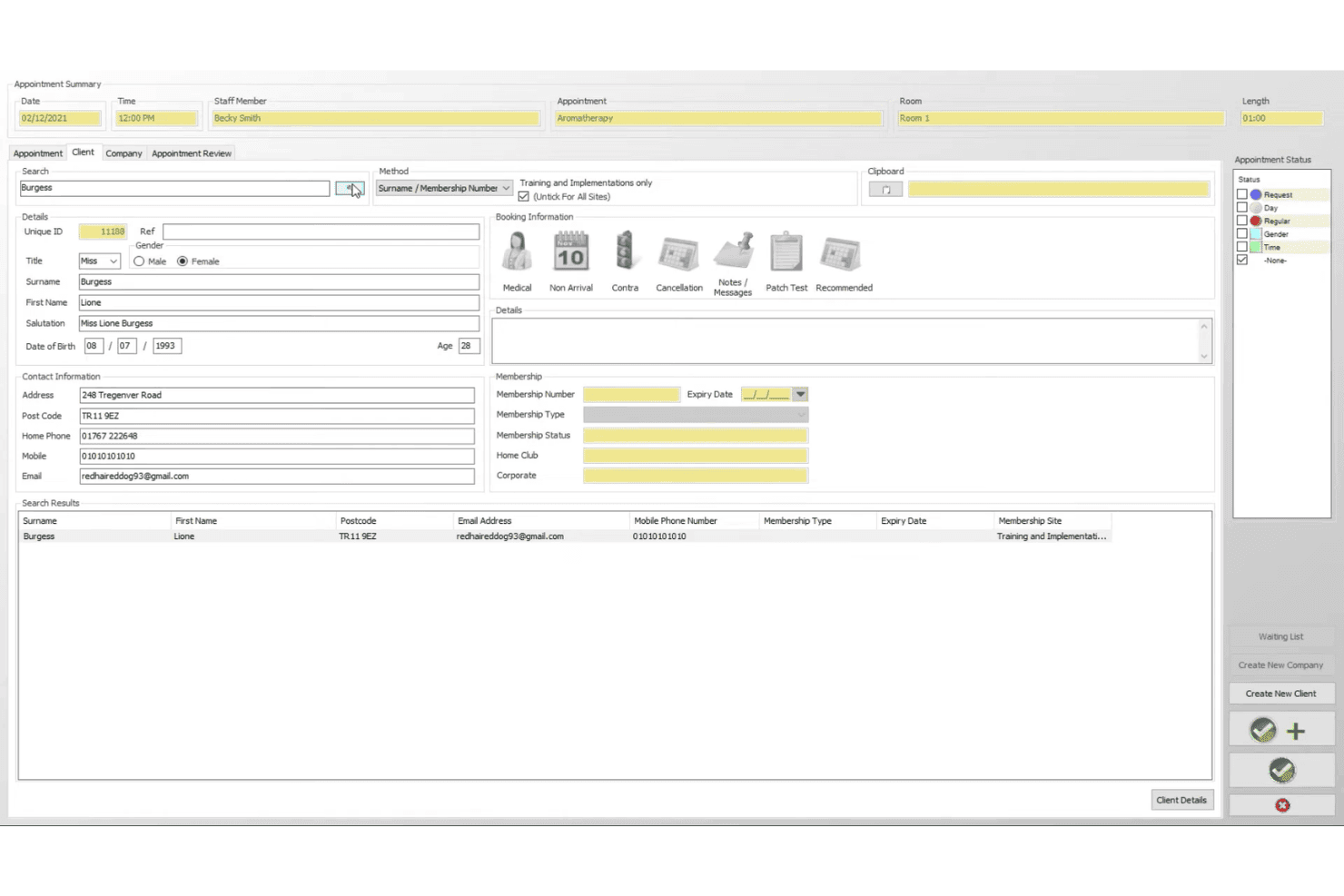The width and height of the screenshot is (1344, 896).
Task: Open the Cancellation icon
Action: 678,254
